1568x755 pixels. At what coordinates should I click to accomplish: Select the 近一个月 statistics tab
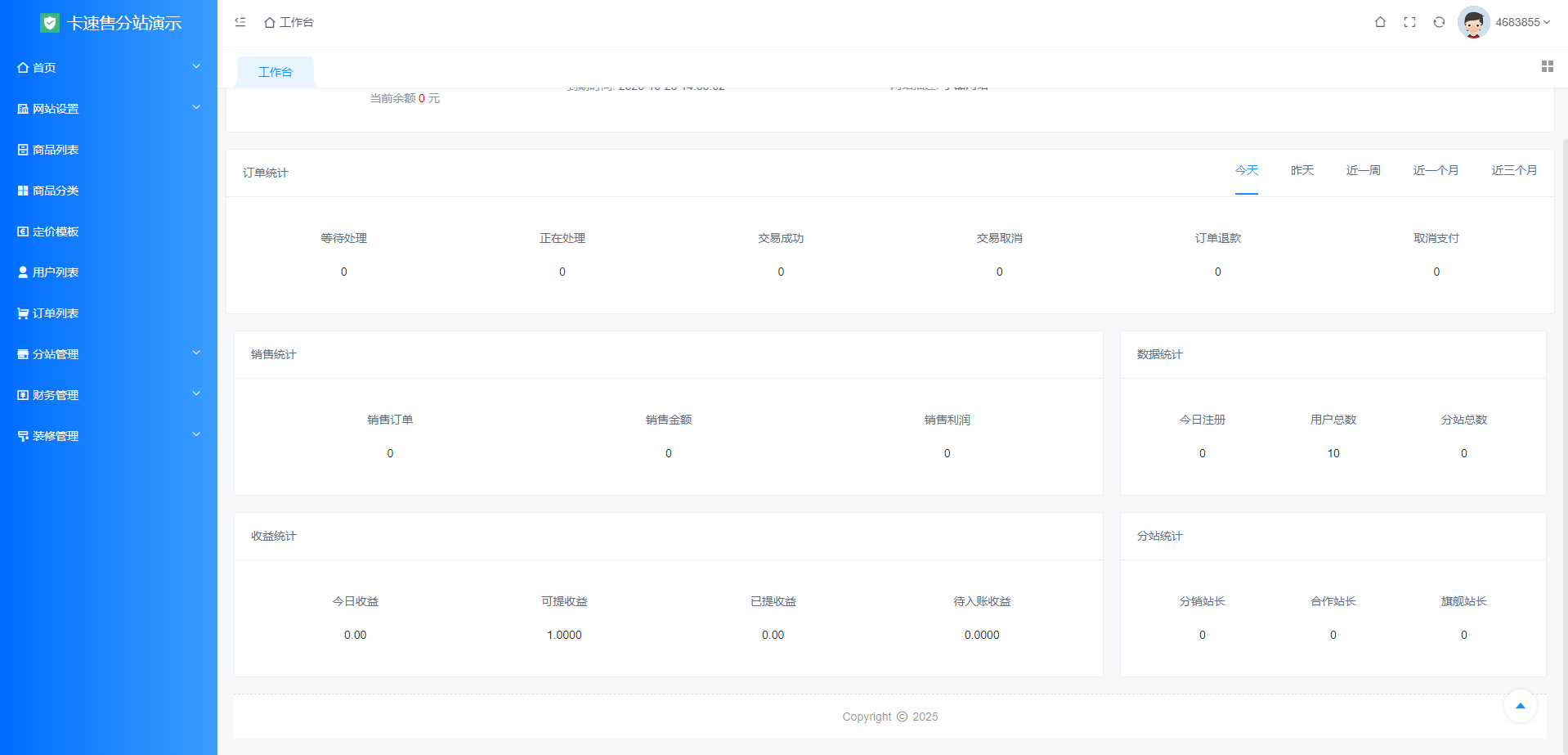(1436, 170)
